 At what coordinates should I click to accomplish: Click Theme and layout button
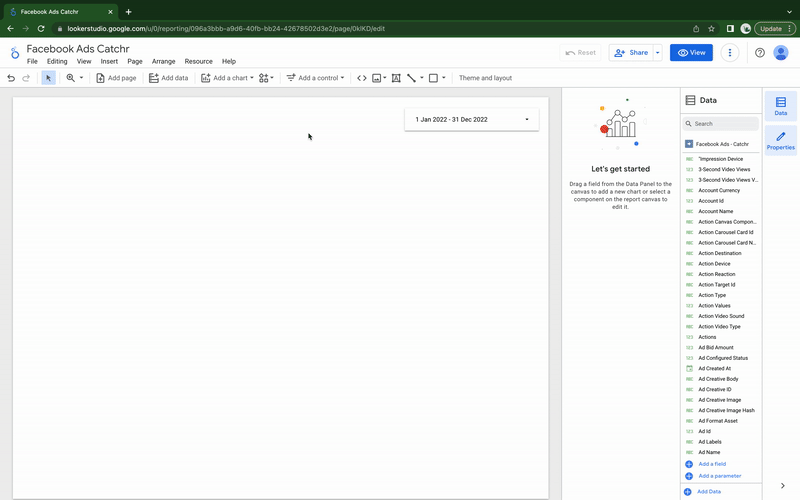point(485,78)
